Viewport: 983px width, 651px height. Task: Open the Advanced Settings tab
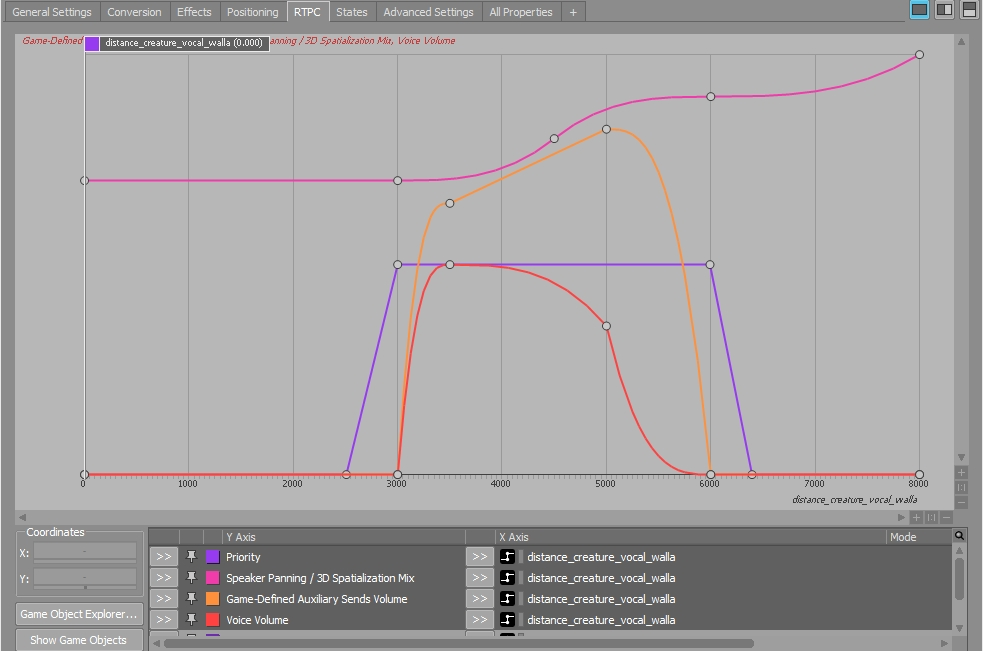428,12
